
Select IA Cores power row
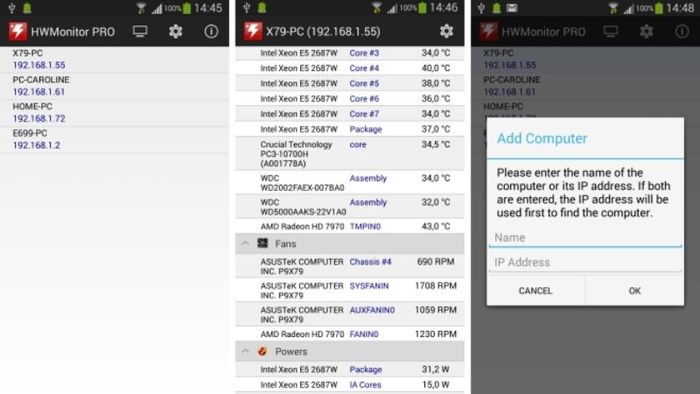tap(350, 385)
